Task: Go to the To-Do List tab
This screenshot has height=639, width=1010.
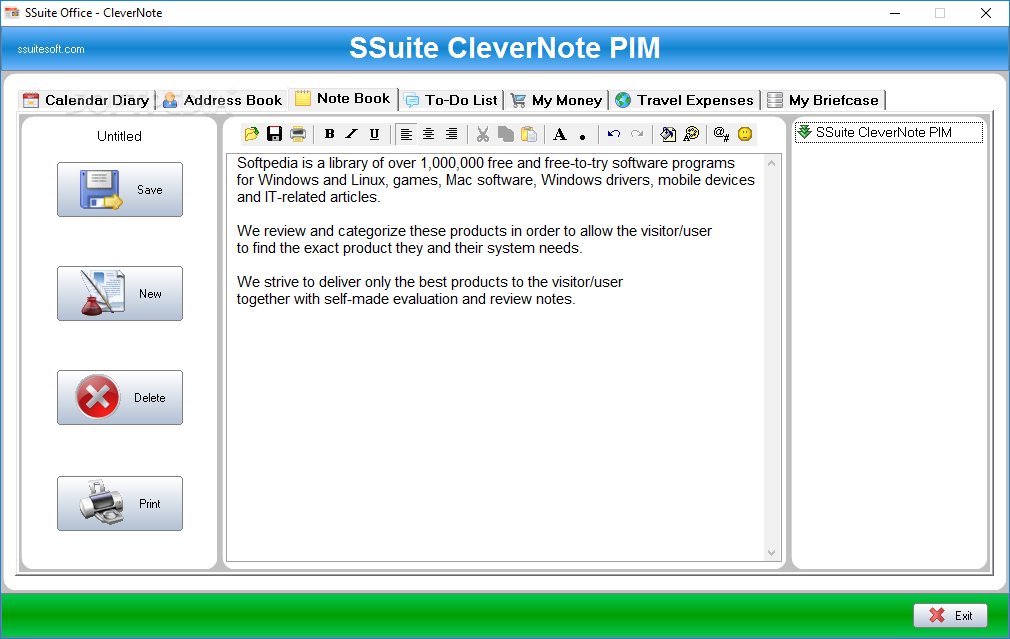Action: click(451, 100)
